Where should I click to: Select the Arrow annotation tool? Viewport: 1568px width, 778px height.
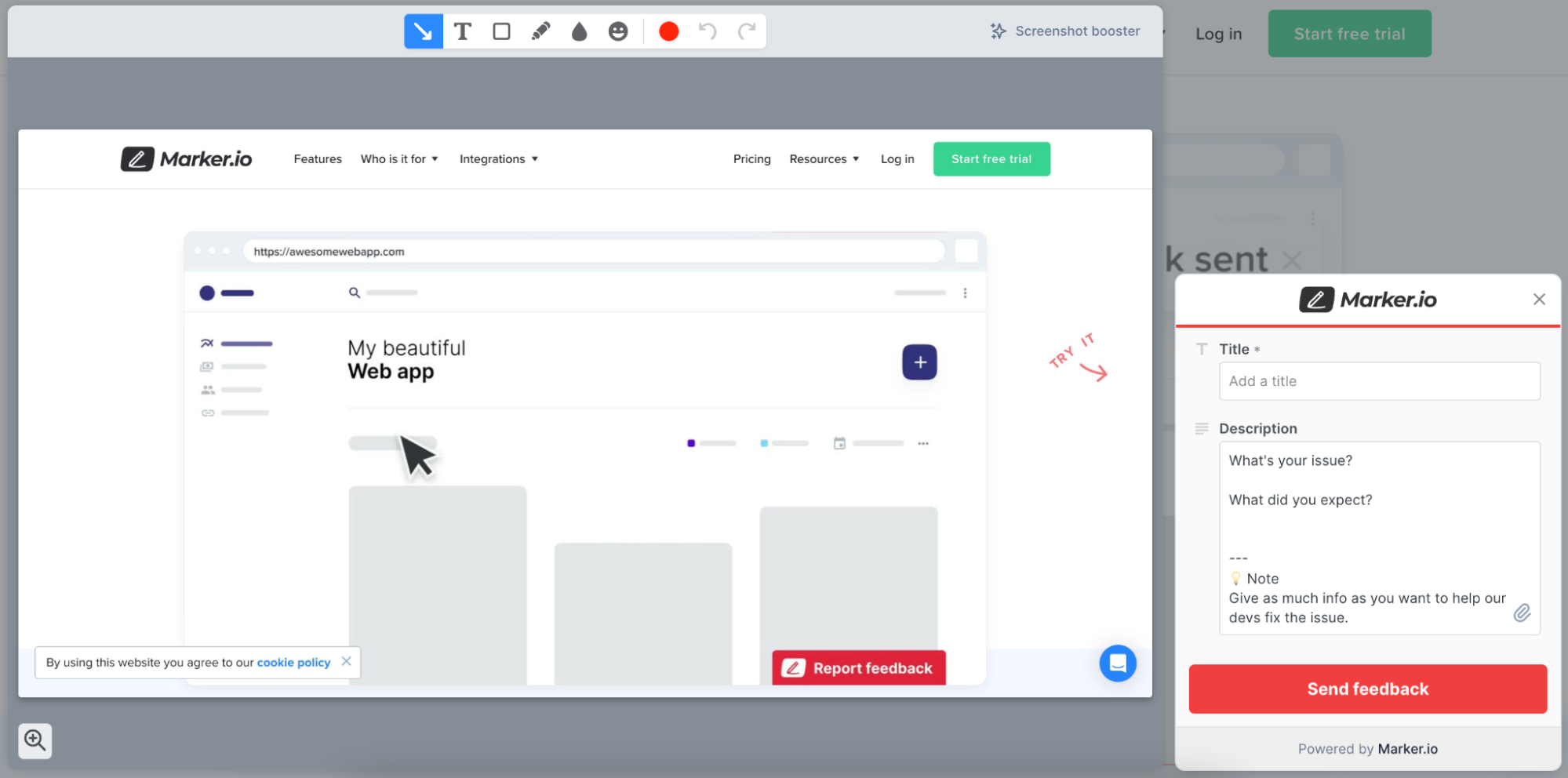(424, 31)
